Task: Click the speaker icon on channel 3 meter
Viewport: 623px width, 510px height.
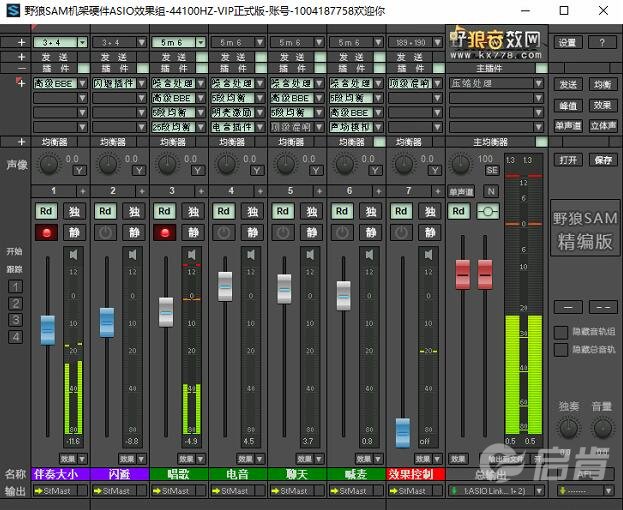Action: pyautogui.click(x=192, y=255)
